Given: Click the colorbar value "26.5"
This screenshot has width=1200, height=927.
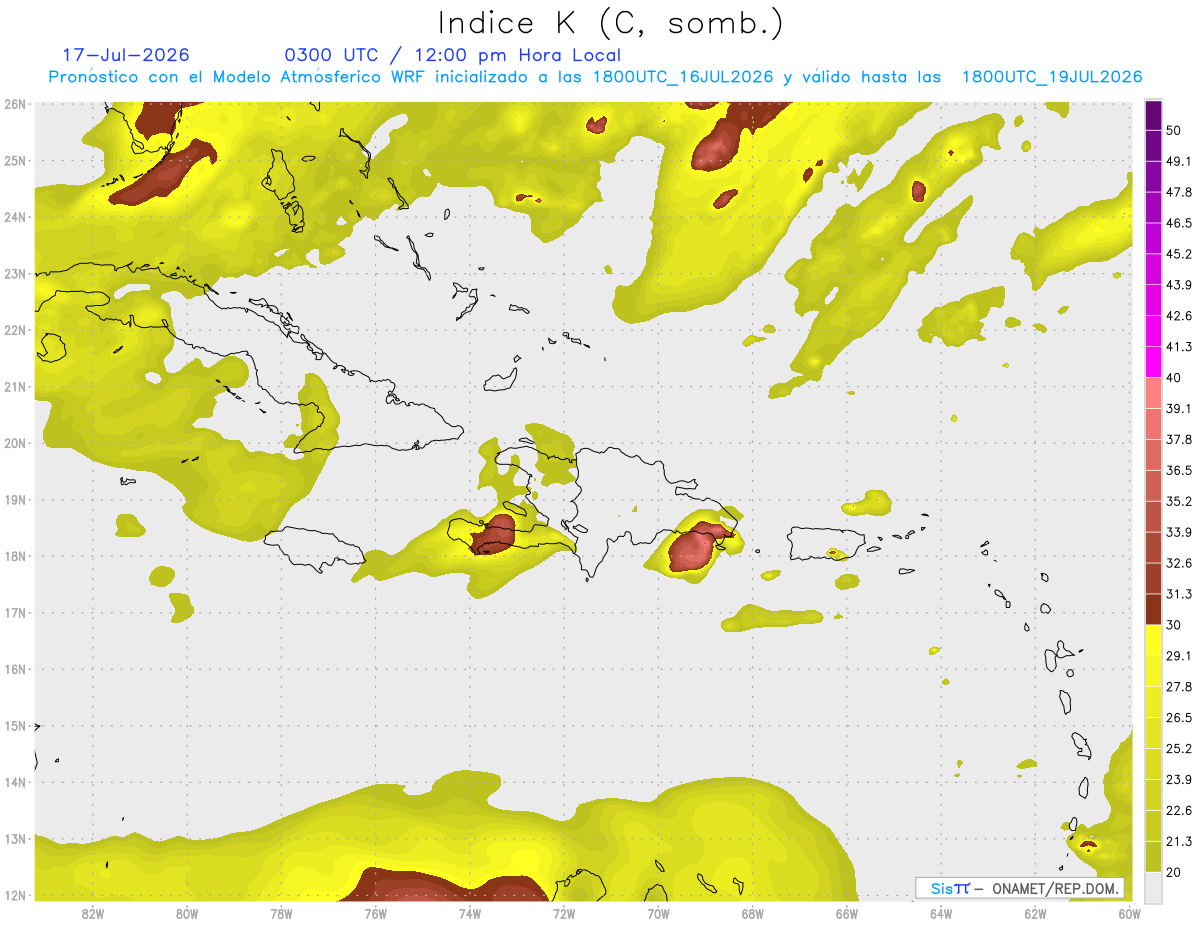Looking at the screenshot, I should click(1179, 718).
